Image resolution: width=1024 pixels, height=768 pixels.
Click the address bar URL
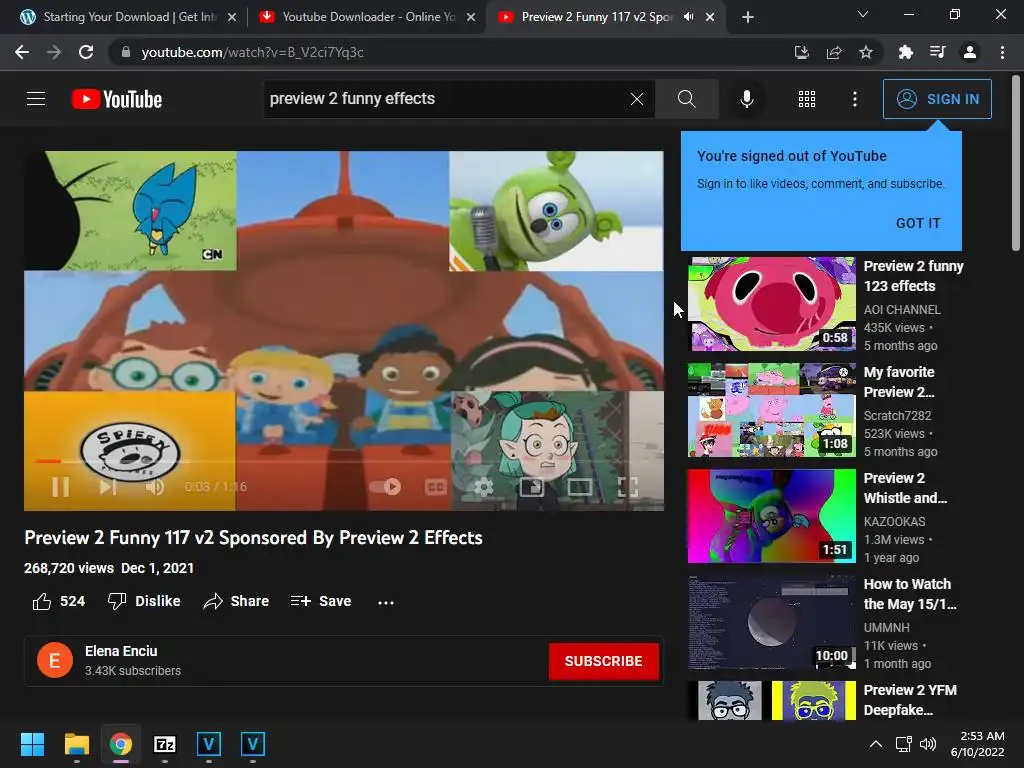click(x=252, y=52)
